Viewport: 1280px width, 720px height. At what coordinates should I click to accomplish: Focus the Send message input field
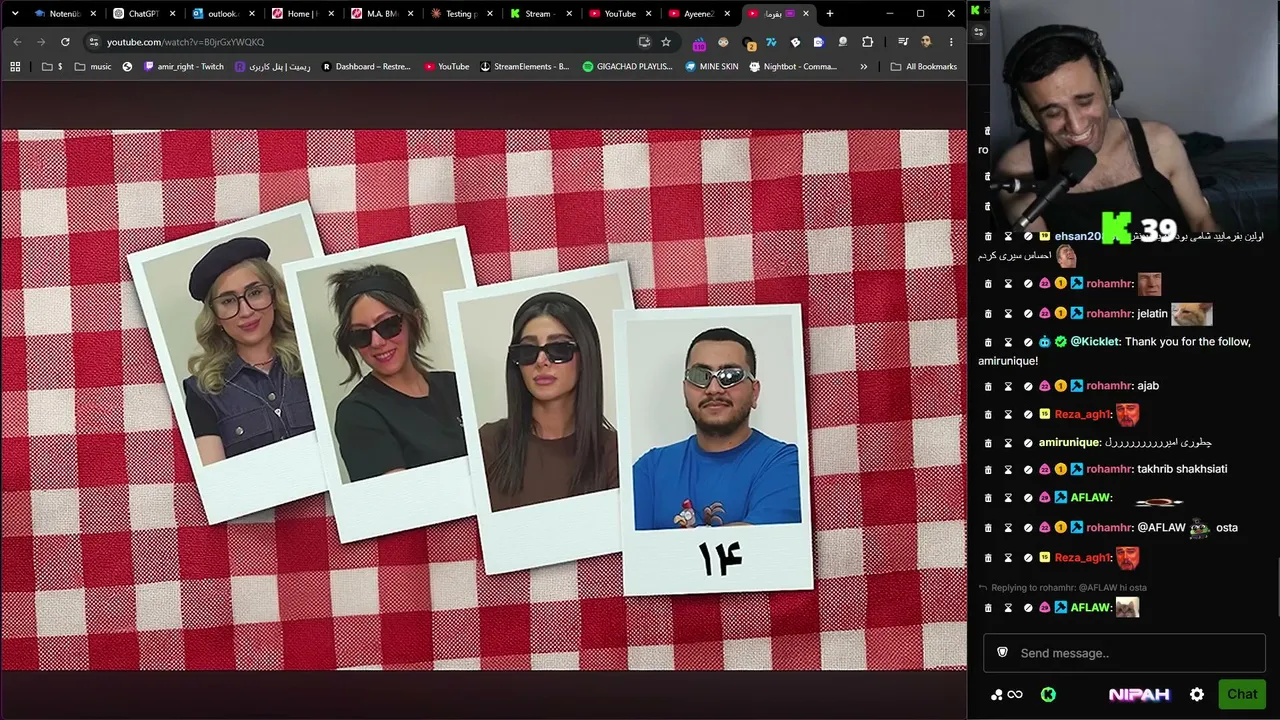click(1124, 653)
